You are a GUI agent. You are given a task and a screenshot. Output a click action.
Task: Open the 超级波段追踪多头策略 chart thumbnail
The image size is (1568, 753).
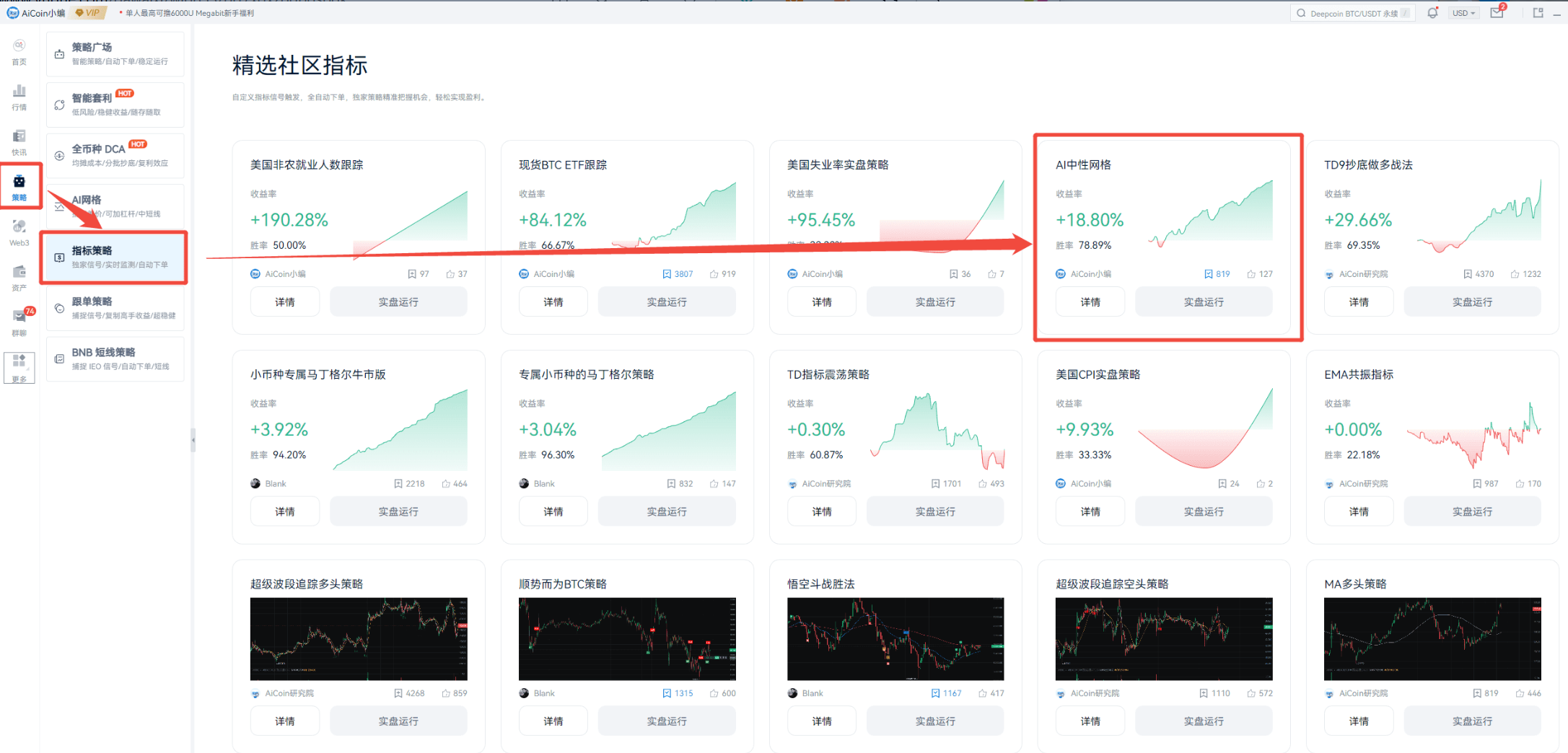click(x=359, y=638)
